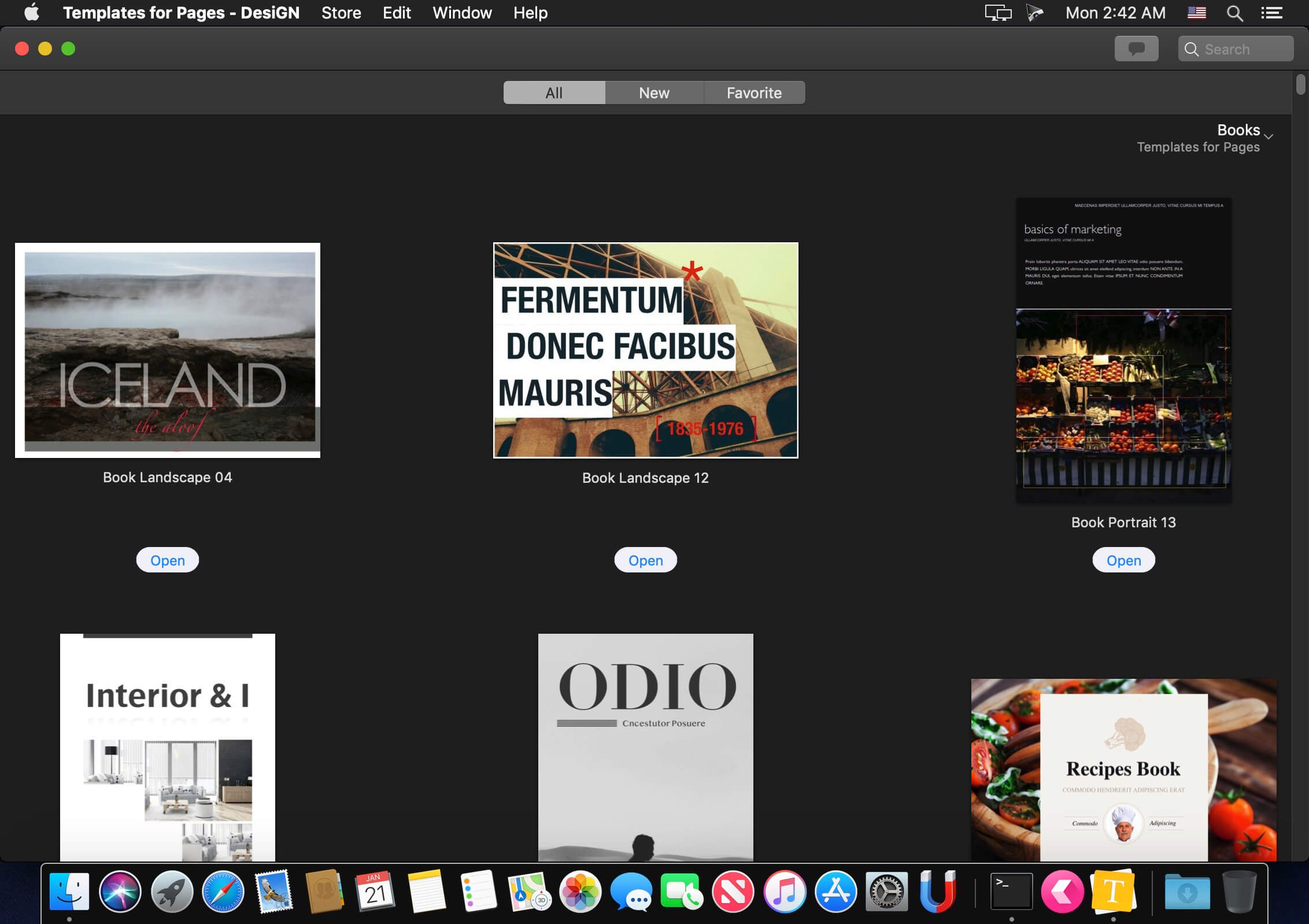Switch to the New tab
1309x924 pixels.
pos(654,93)
